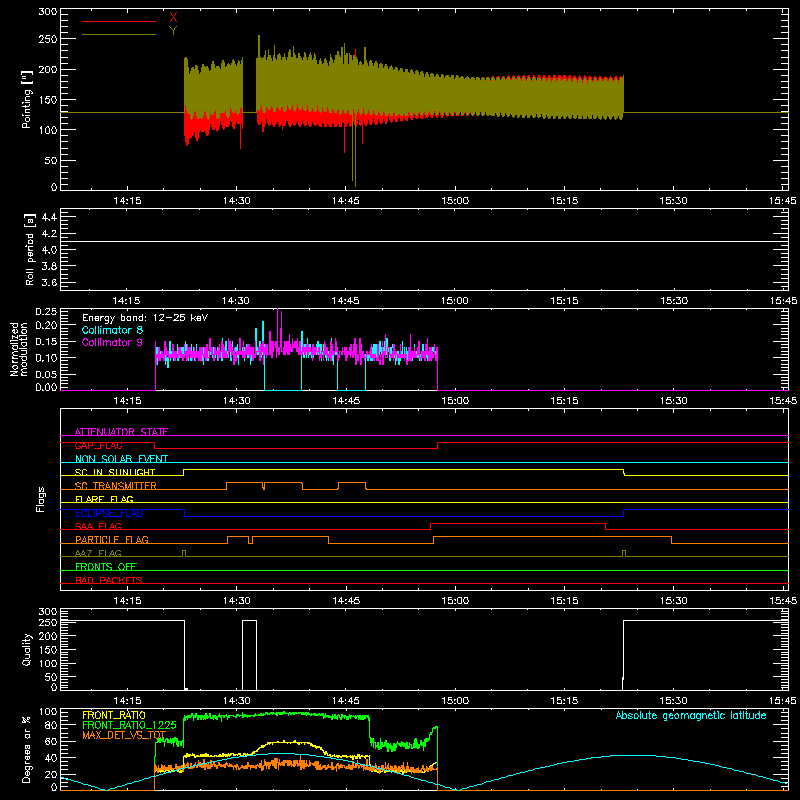Click the ECLIPSE_FLAG label
The width and height of the screenshot is (800, 800).
coord(109,513)
